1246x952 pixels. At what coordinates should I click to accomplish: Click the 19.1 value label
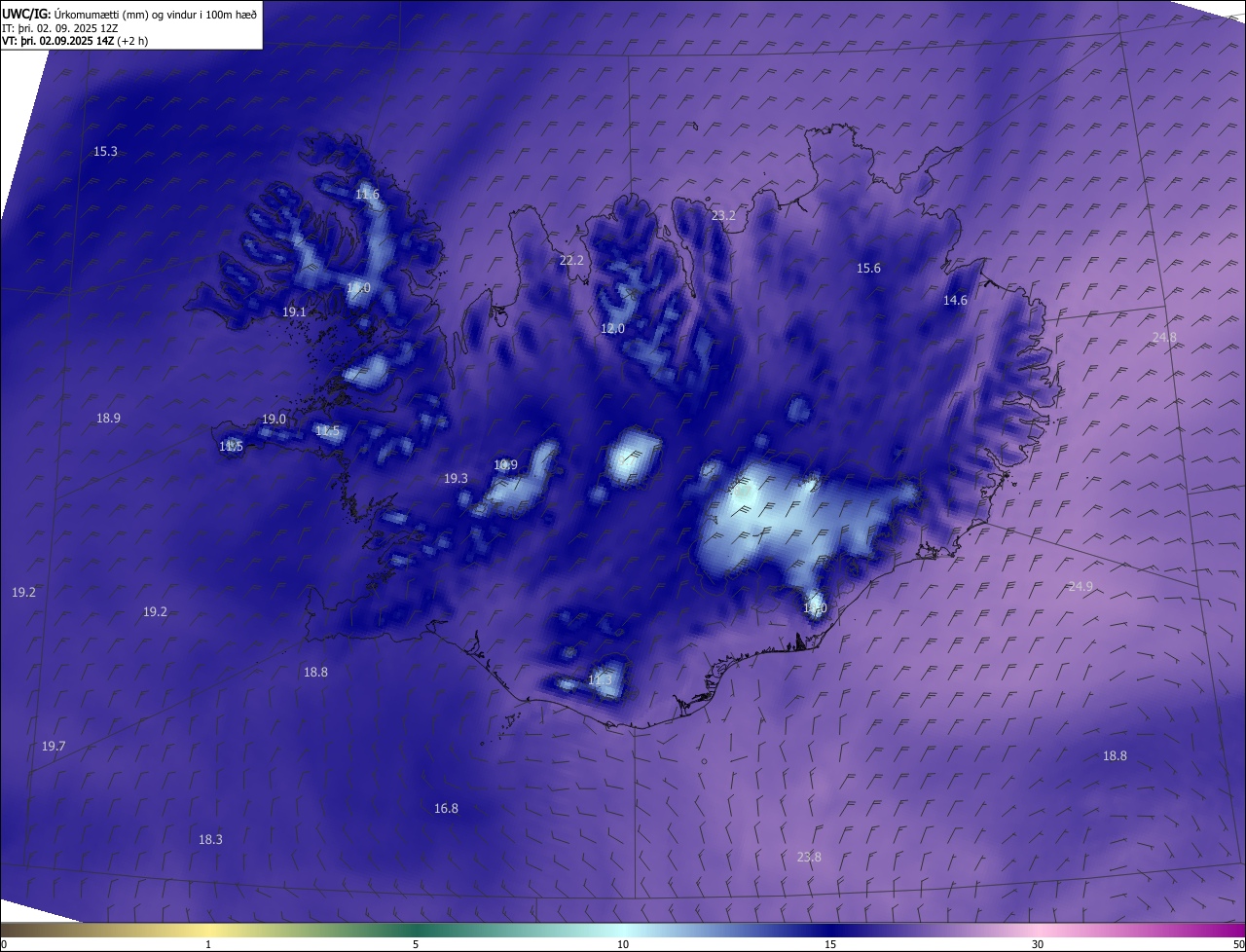pos(294,311)
